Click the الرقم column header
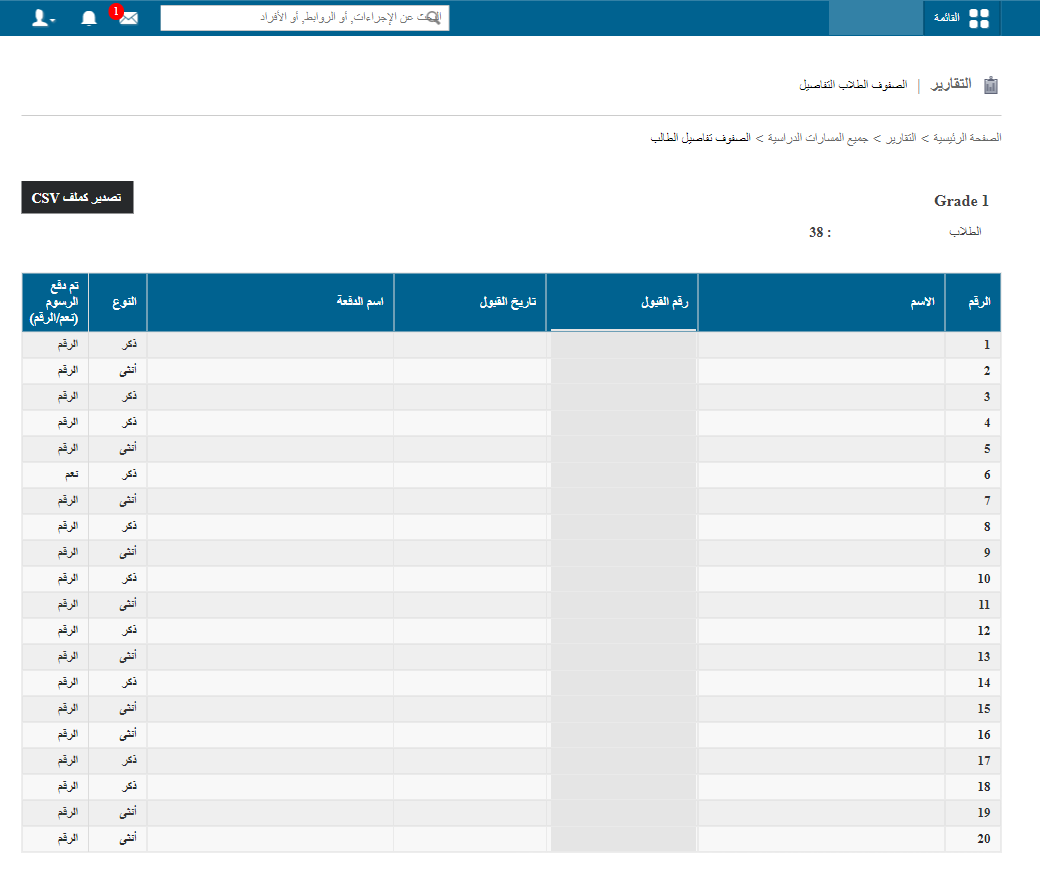The width and height of the screenshot is (1040, 869). (x=972, y=302)
